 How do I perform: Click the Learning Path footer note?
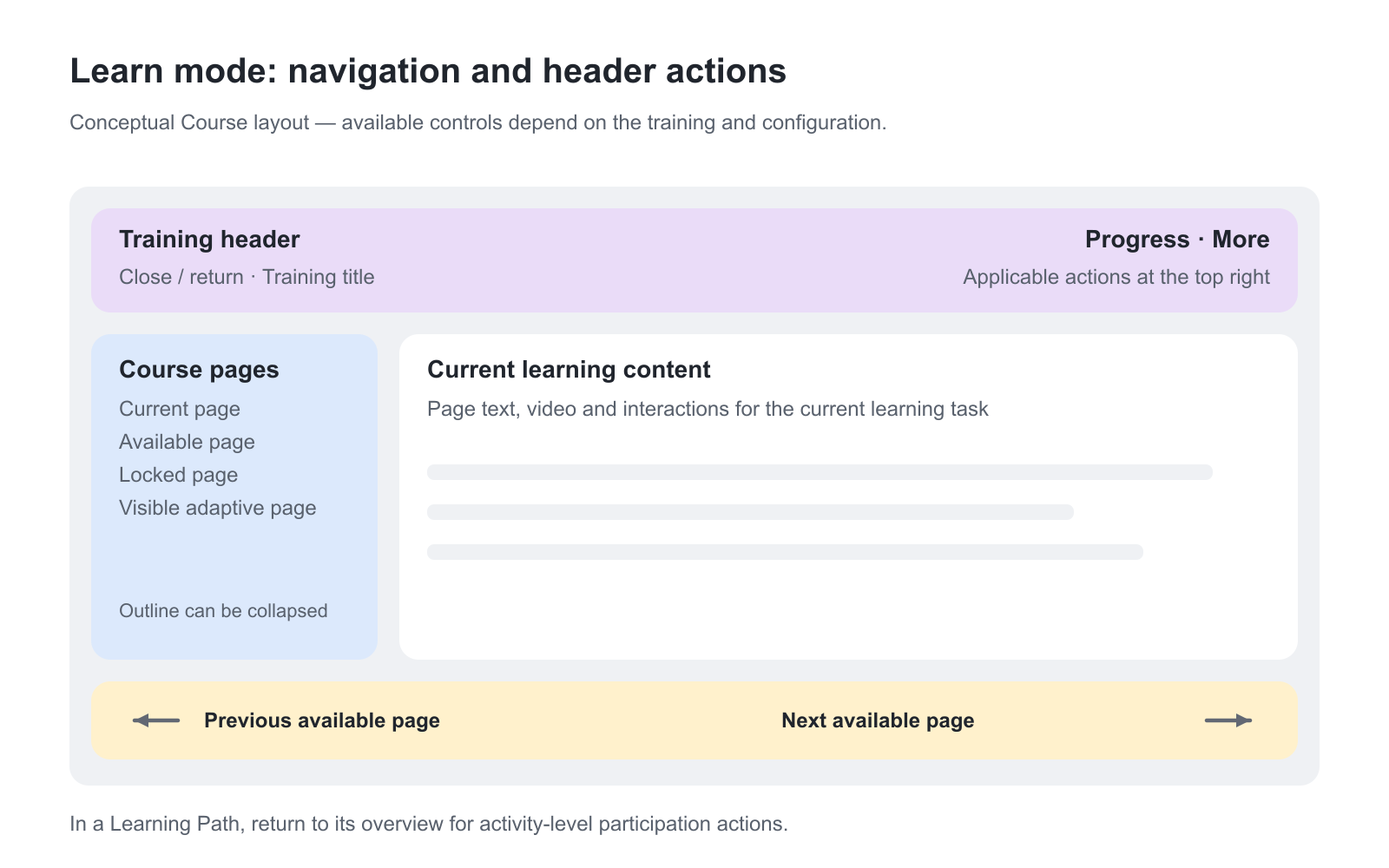coord(429,824)
